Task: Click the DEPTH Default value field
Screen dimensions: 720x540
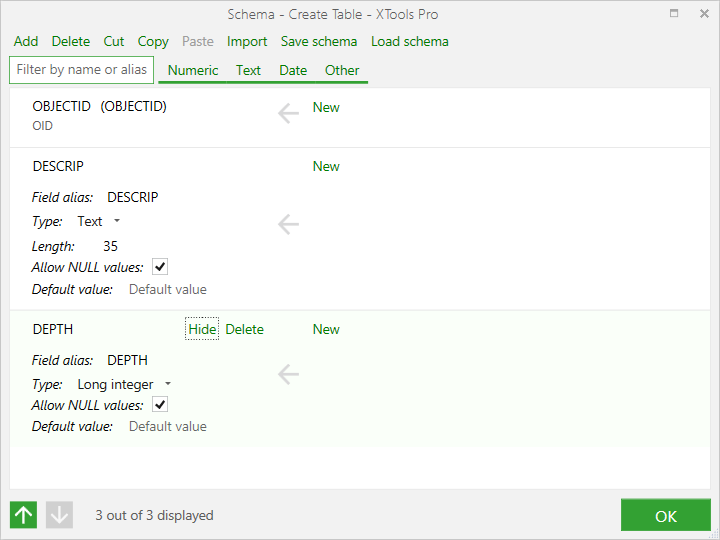Action: pos(168,426)
